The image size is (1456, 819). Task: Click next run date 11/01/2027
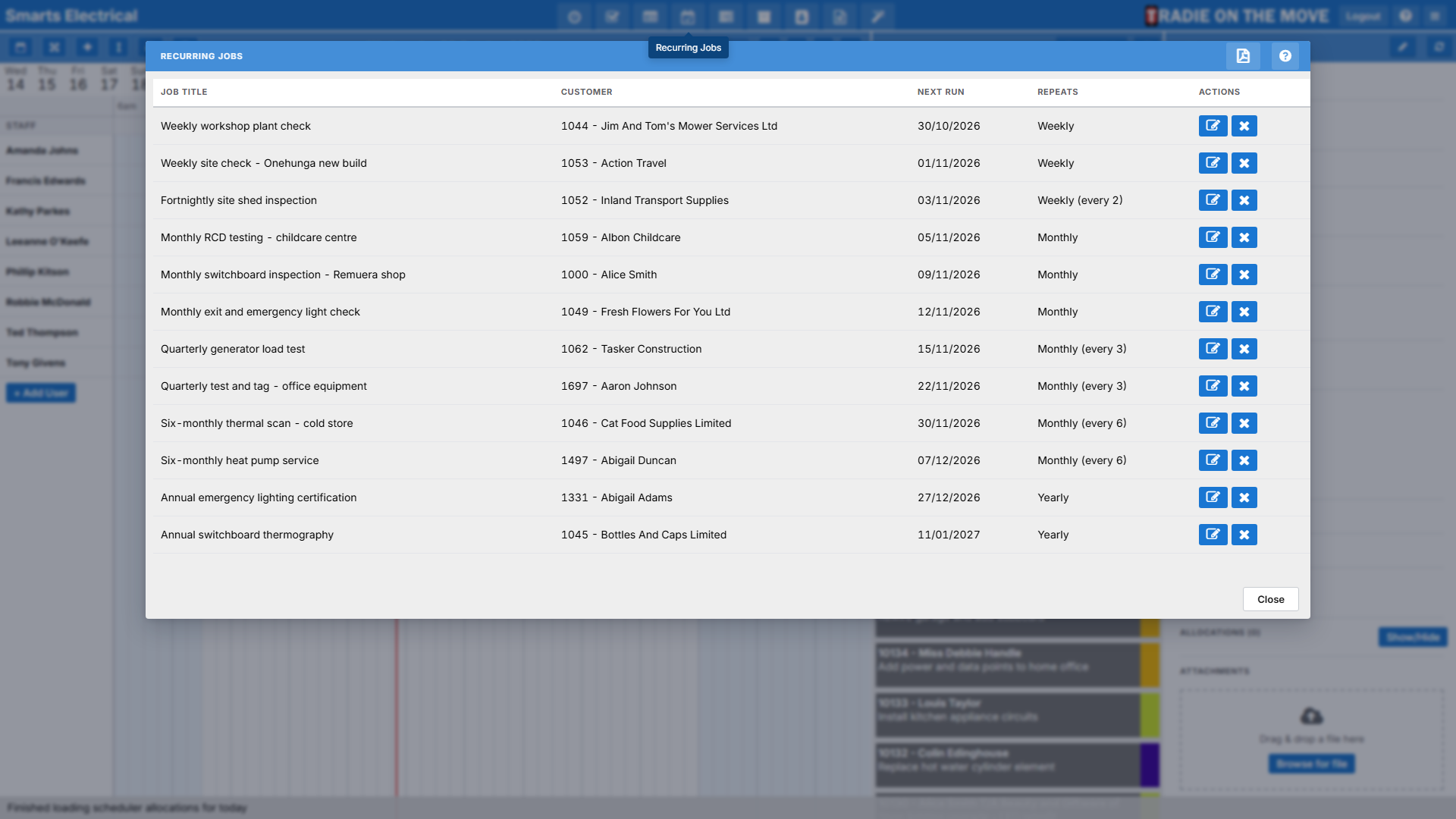click(x=949, y=535)
